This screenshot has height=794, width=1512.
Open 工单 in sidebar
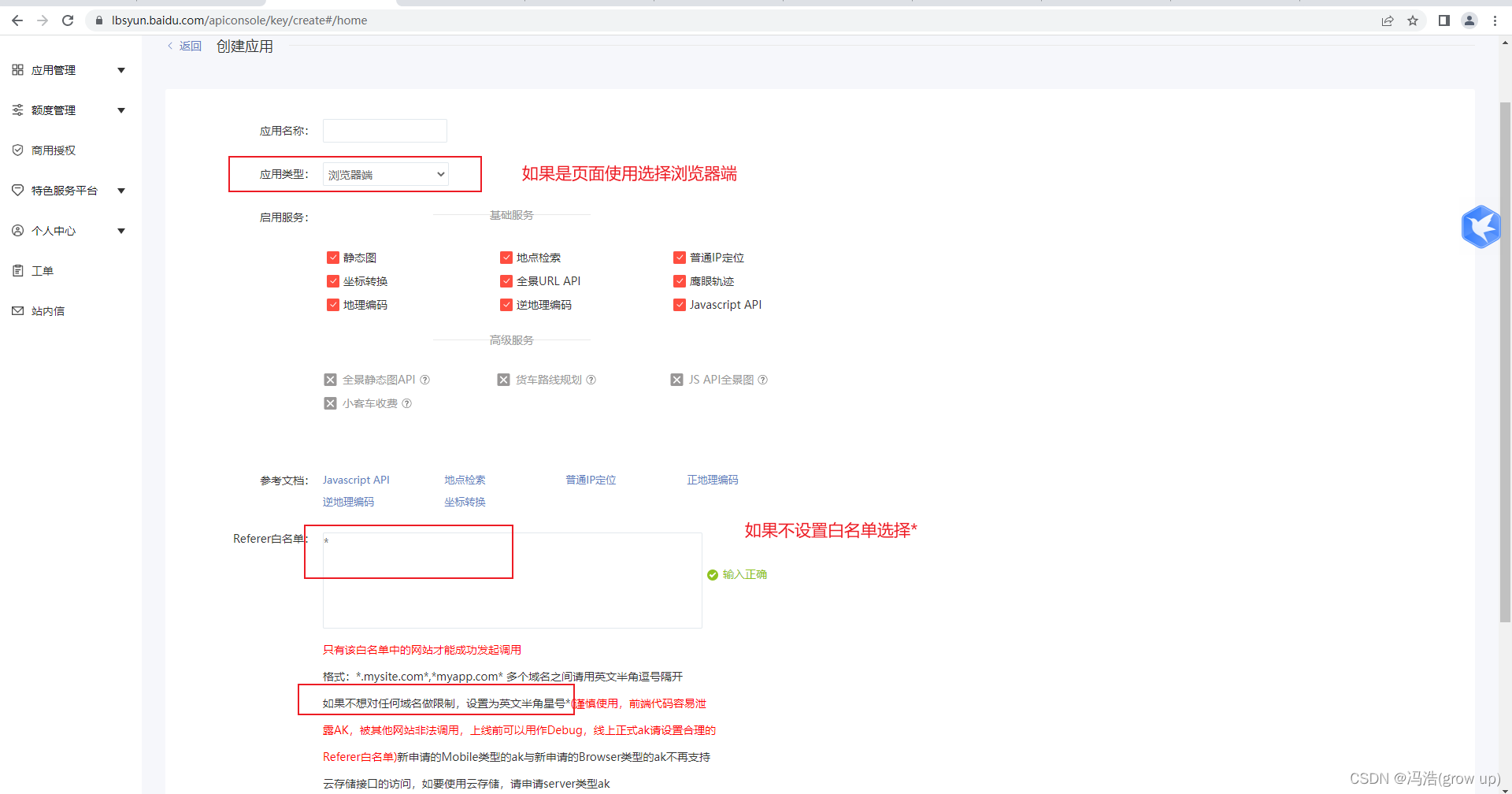(43, 271)
